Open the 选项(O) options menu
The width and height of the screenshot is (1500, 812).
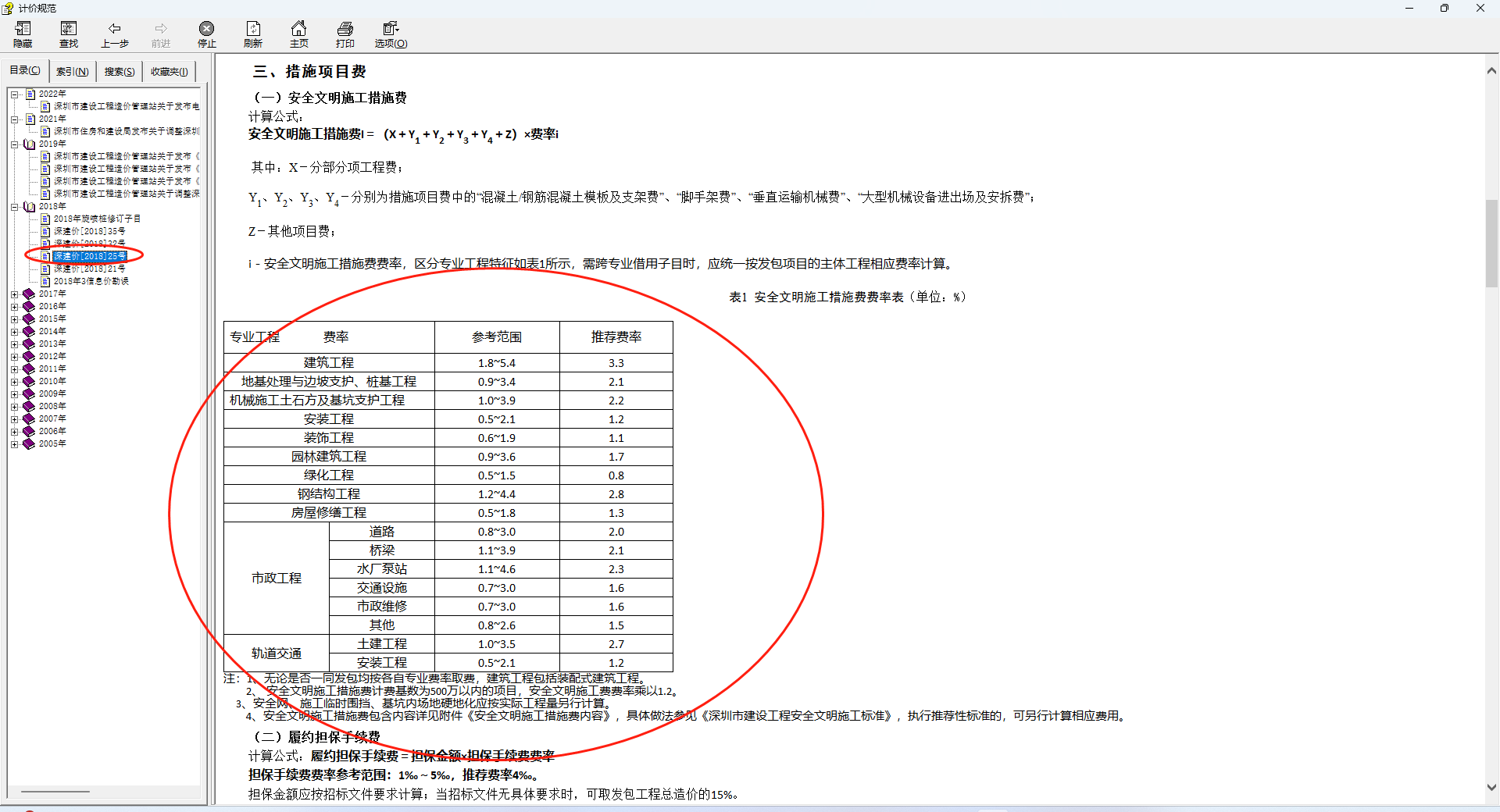coord(391,34)
